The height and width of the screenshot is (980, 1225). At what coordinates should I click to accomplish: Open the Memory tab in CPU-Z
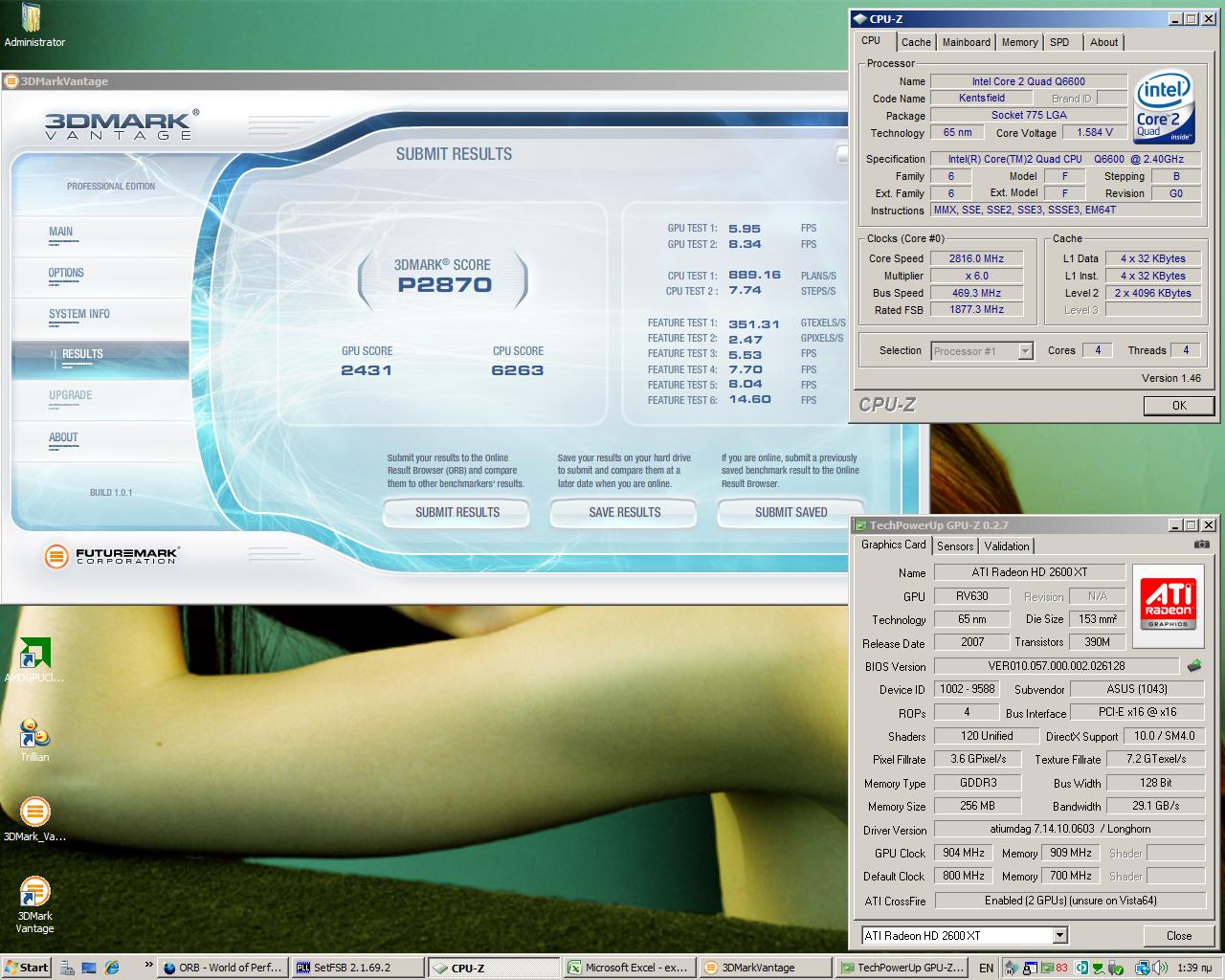pos(1020,42)
